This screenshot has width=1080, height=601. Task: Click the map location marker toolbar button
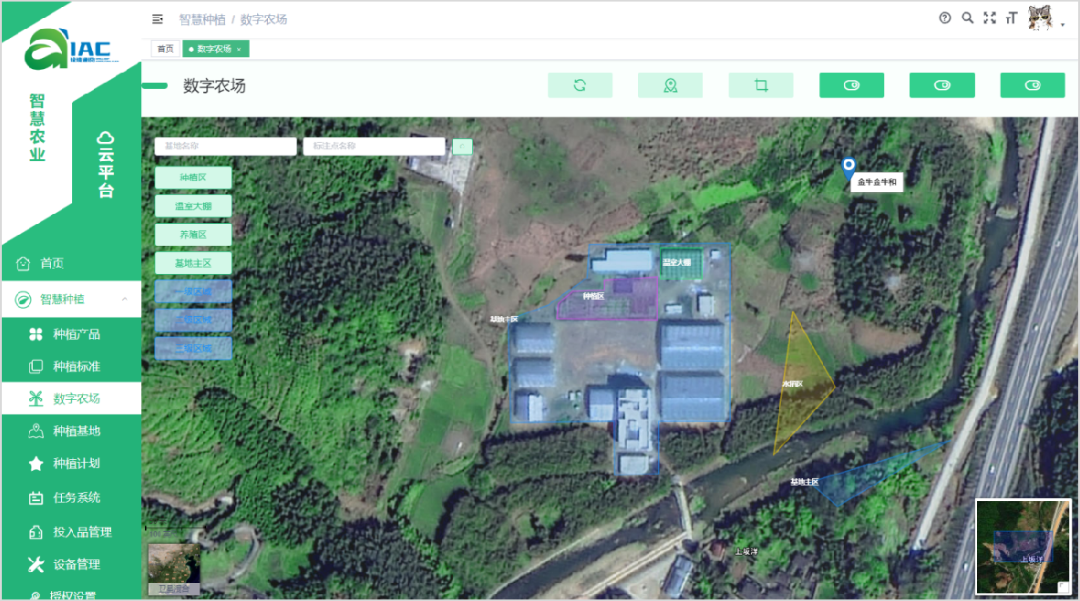pos(670,86)
